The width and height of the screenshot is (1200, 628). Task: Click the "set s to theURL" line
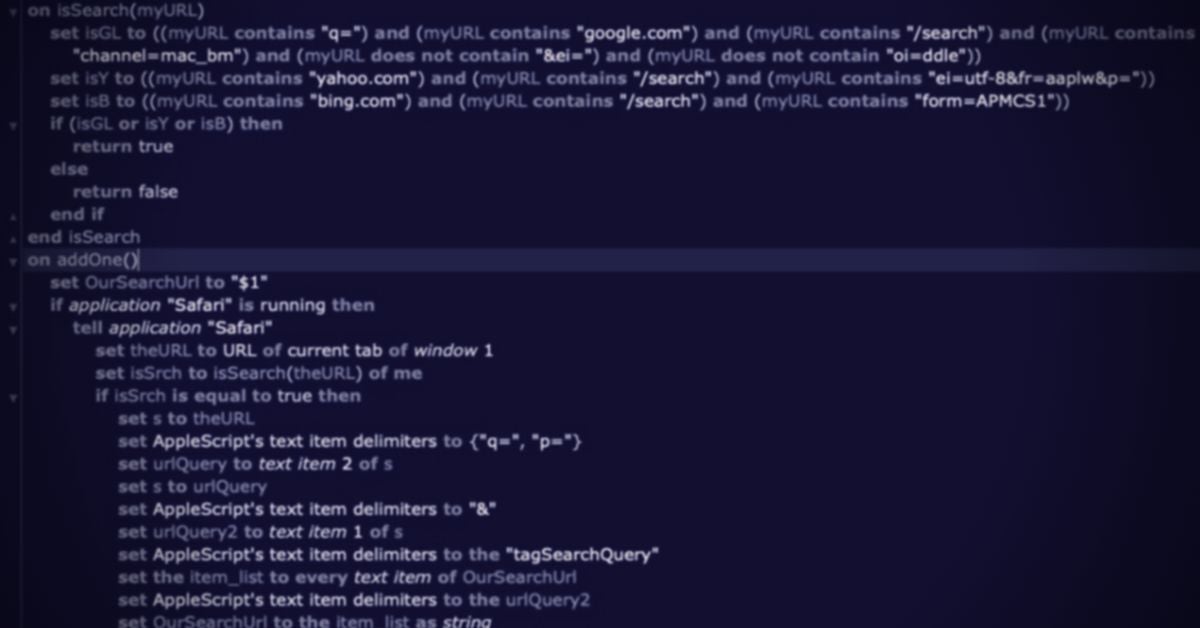[186, 419]
